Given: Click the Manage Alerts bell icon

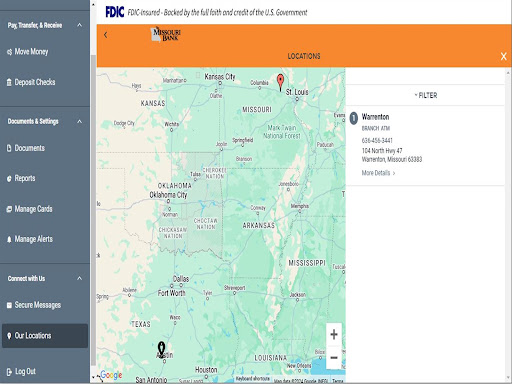Looking at the screenshot, I should tap(9, 239).
